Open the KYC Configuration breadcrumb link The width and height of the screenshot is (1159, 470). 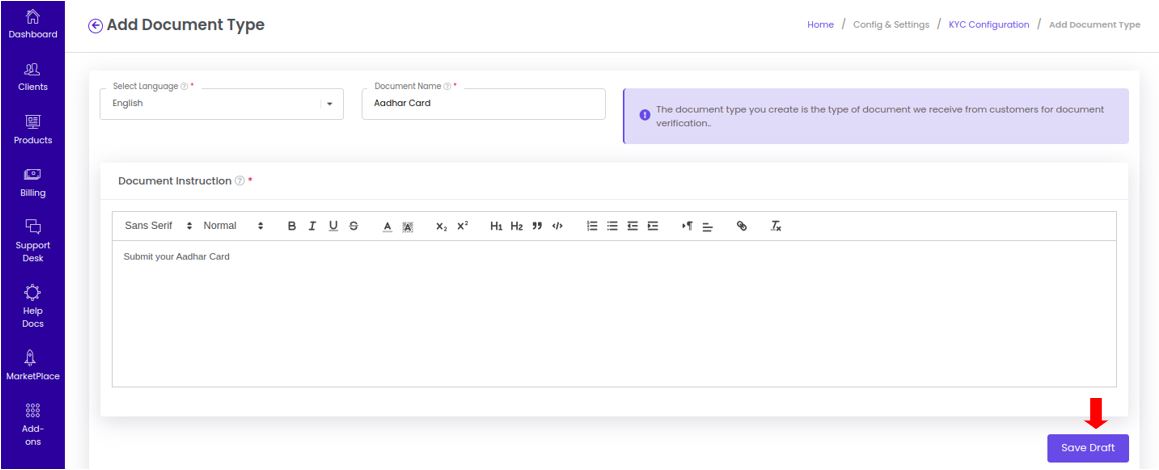point(989,25)
